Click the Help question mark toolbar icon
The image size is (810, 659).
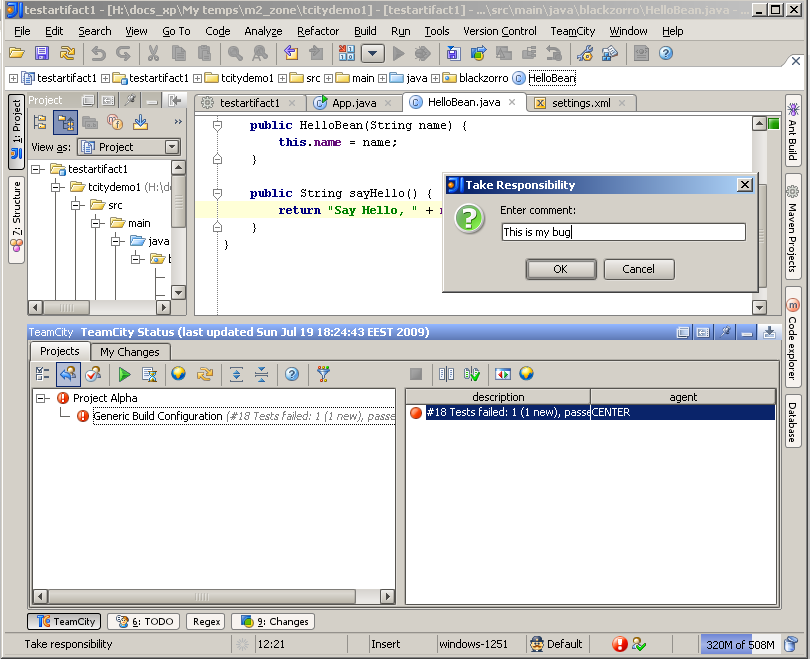[665, 53]
